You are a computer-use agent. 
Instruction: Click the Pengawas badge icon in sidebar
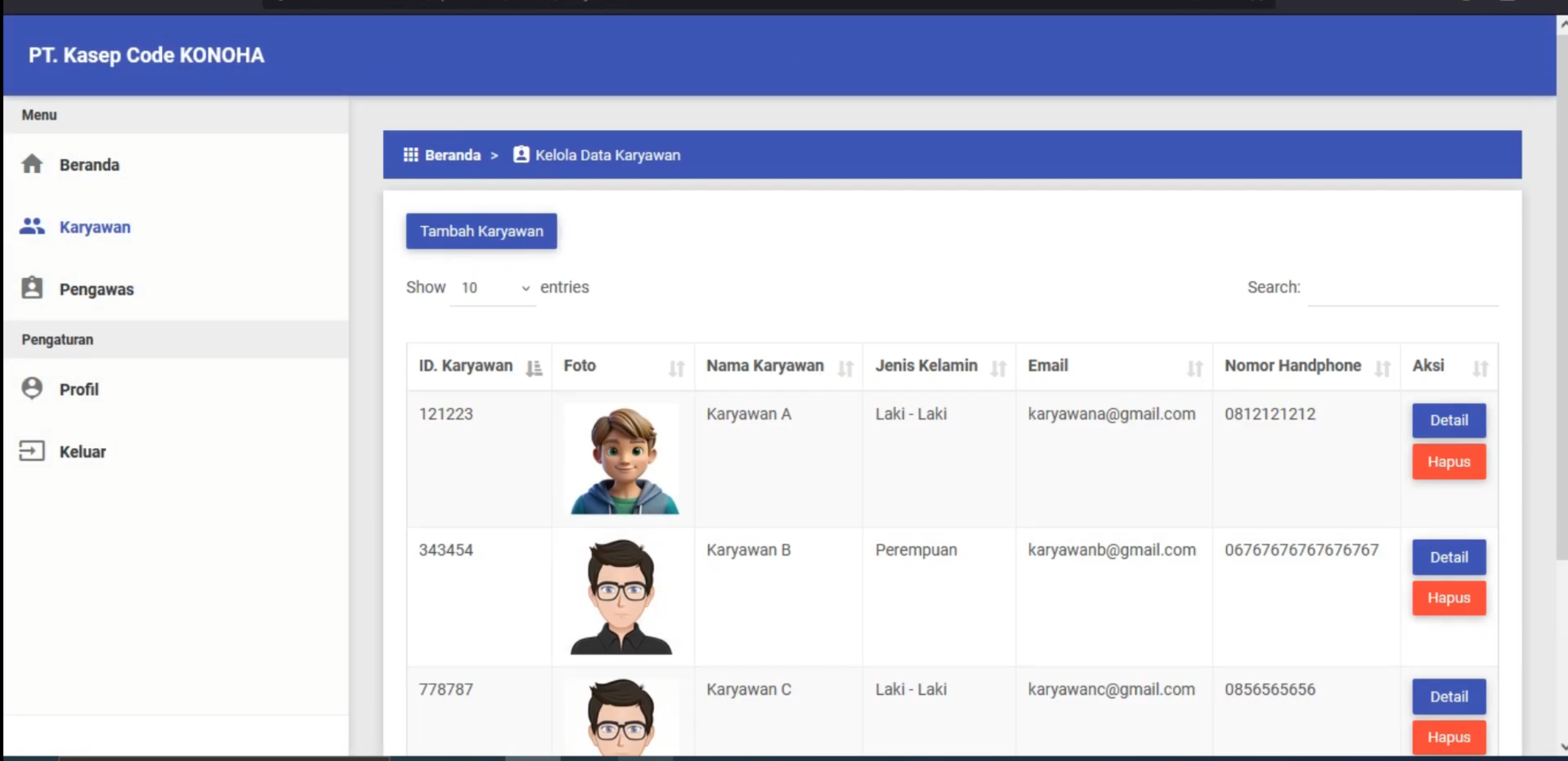point(32,288)
